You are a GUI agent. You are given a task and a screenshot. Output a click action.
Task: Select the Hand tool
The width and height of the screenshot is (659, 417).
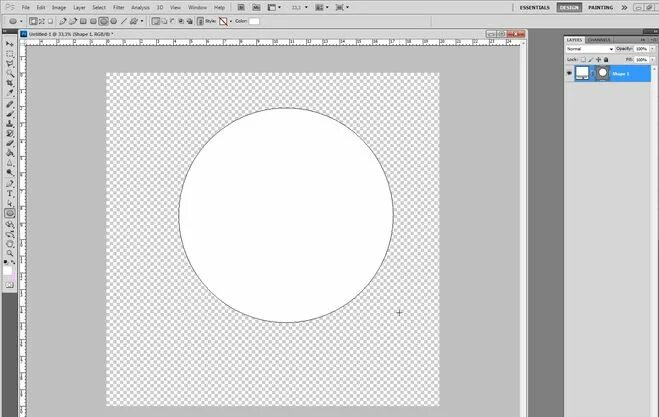pos(9,244)
